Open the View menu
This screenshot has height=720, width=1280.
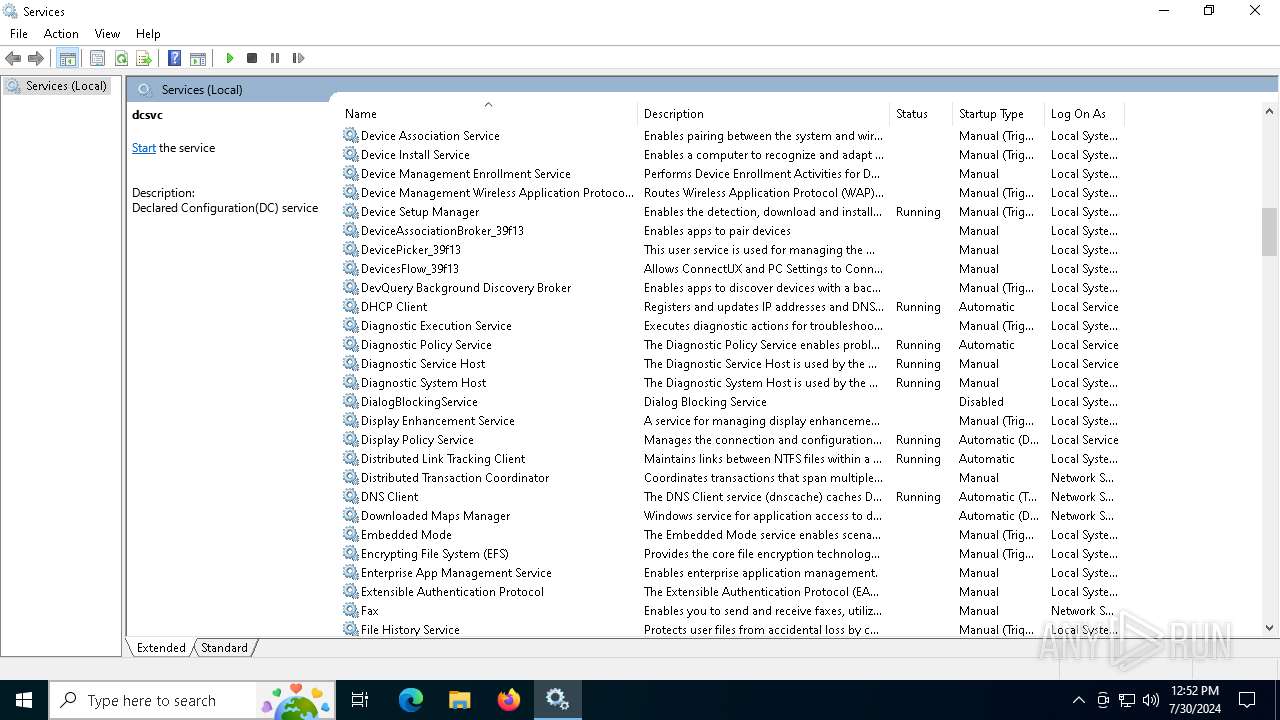(x=107, y=34)
